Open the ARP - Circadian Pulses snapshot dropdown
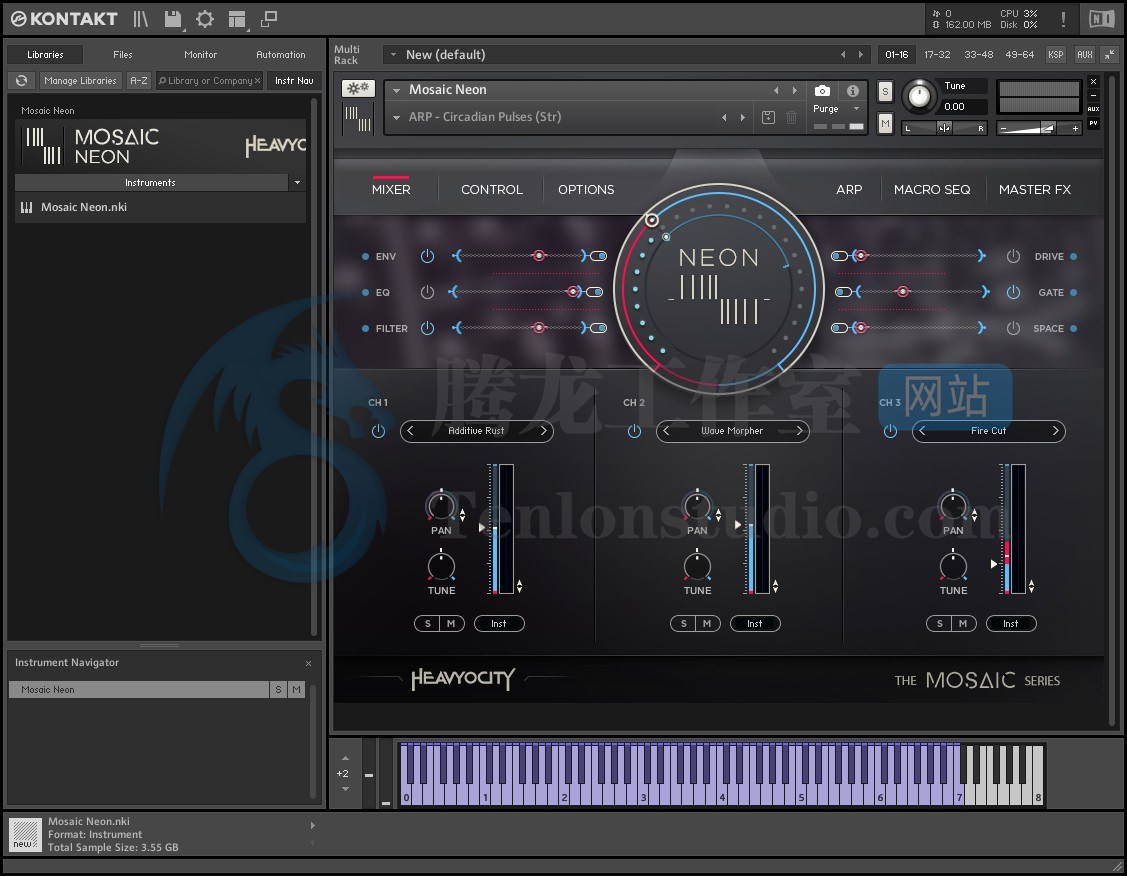Viewport: 1127px width, 876px height. click(x=396, y=117)
